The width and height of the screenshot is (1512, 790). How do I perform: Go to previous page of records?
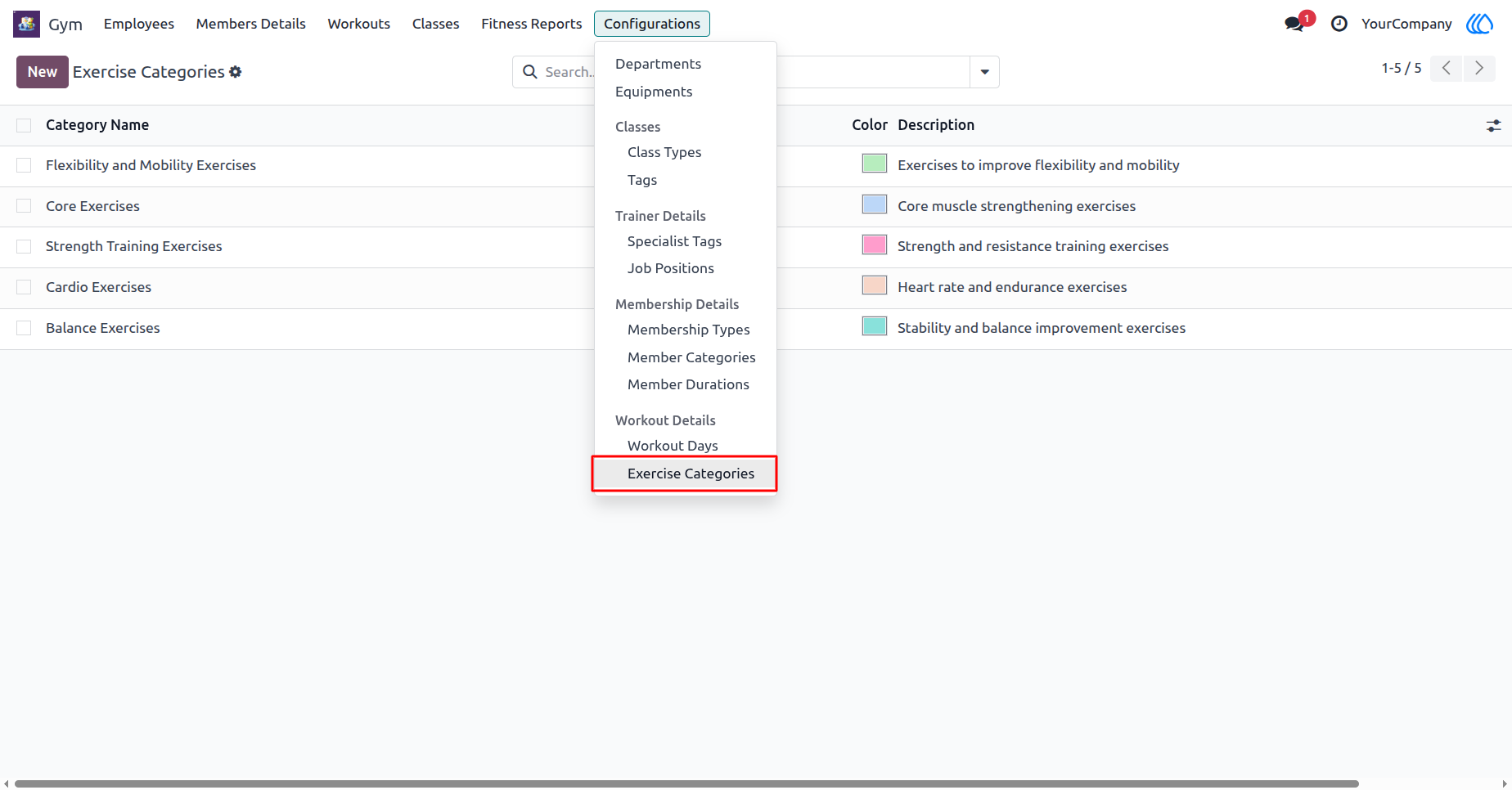1447,68
